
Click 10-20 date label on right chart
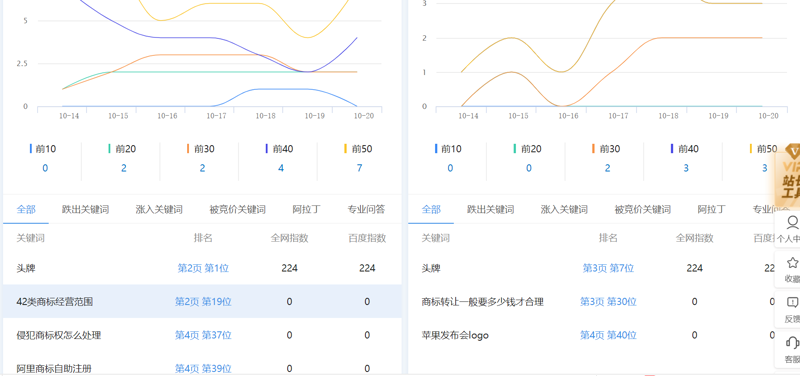[768, 116]
